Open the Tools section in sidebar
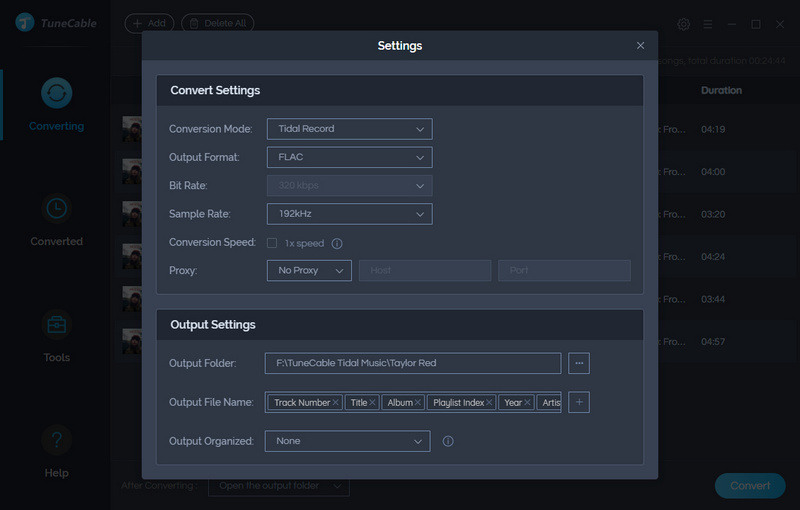The width and height of the screenshot is (800, 510). pos(56,337)
